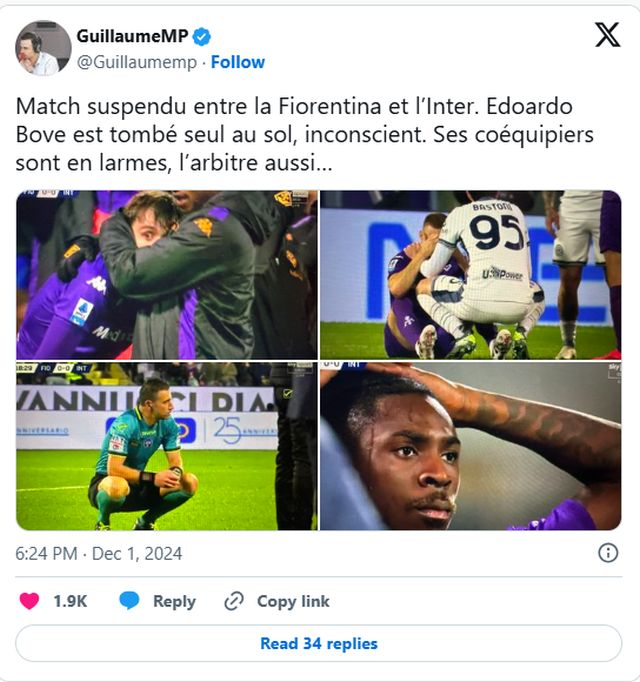
Task: Open the top-left photo of crying player
Action: tap(166, 275)
